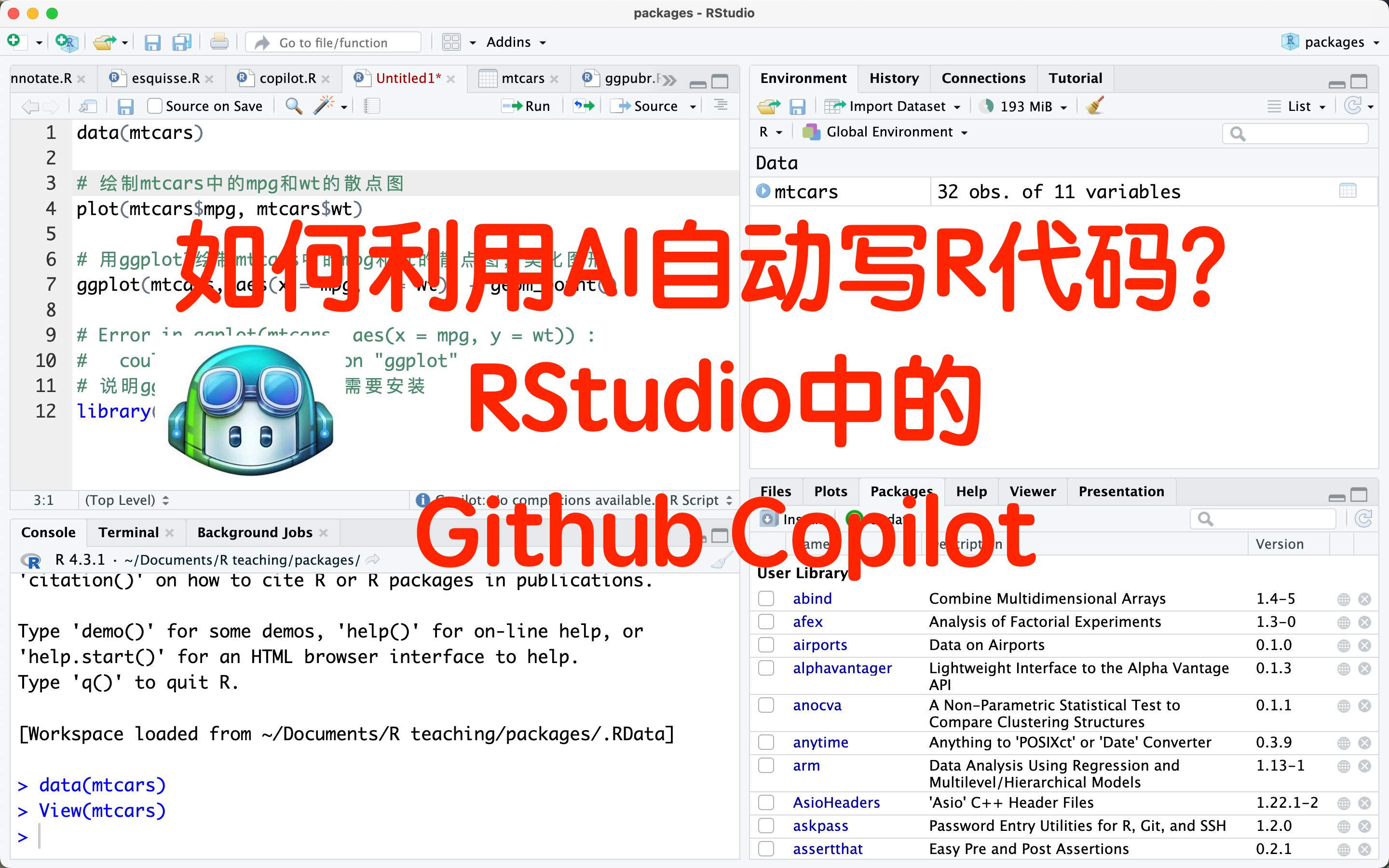Click the Go to file/function field
This screenshot has height=868, width=1389.
point(333,42)
